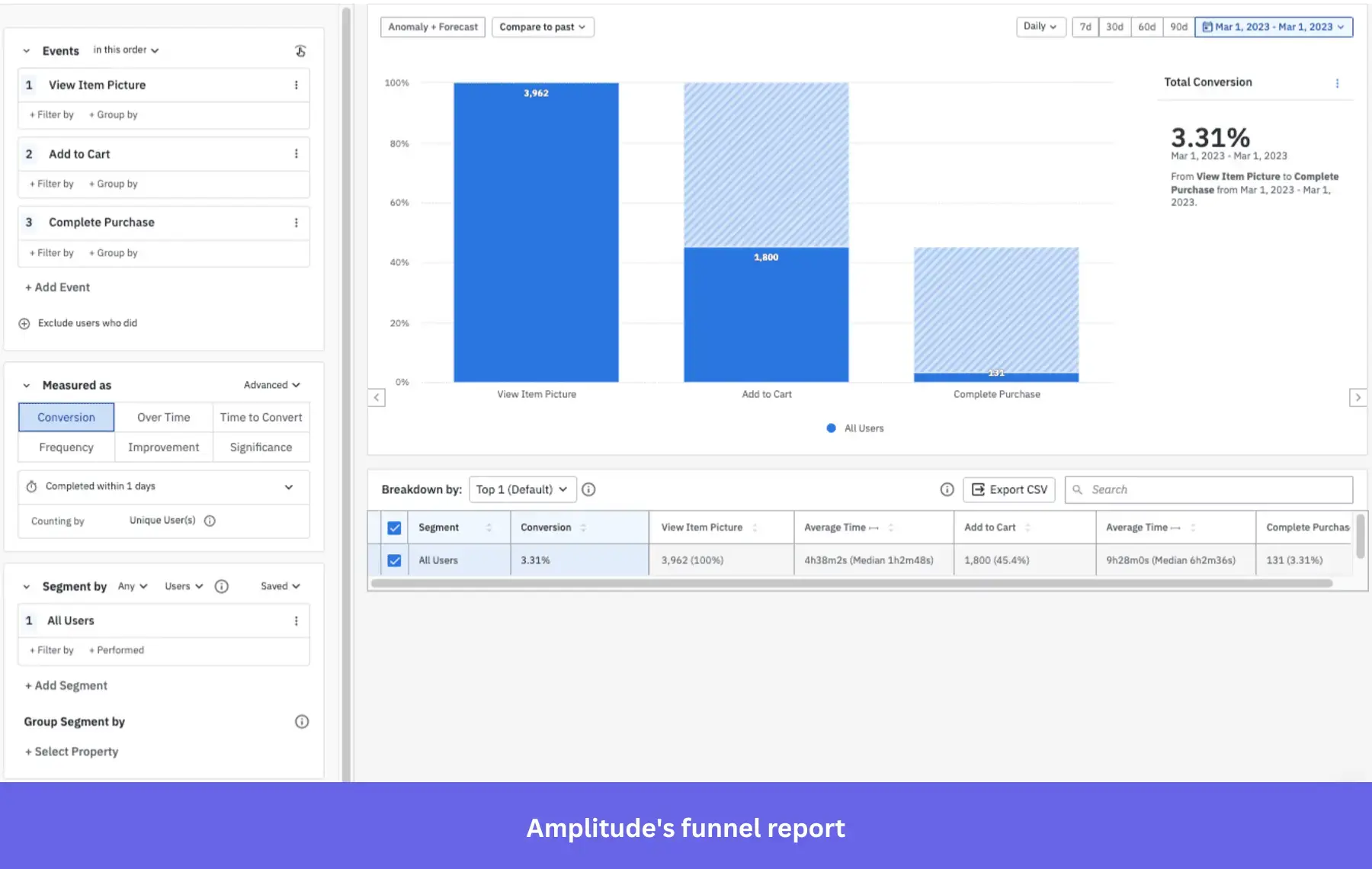Click the + Add Event link

[57, 287]
